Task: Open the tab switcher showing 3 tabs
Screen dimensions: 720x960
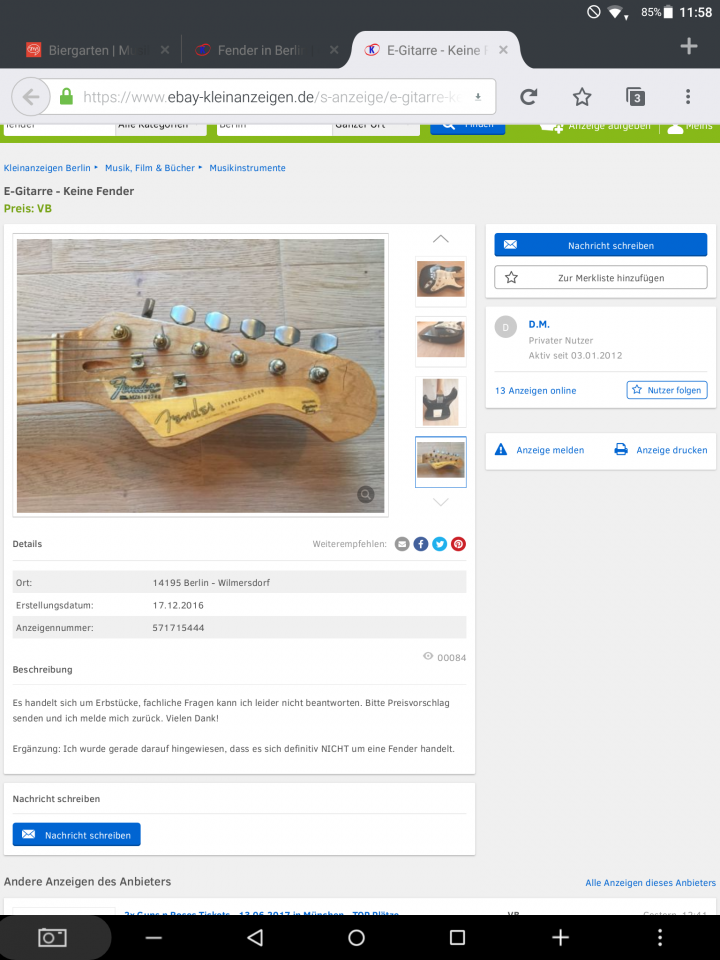Action: click(636, 97)
